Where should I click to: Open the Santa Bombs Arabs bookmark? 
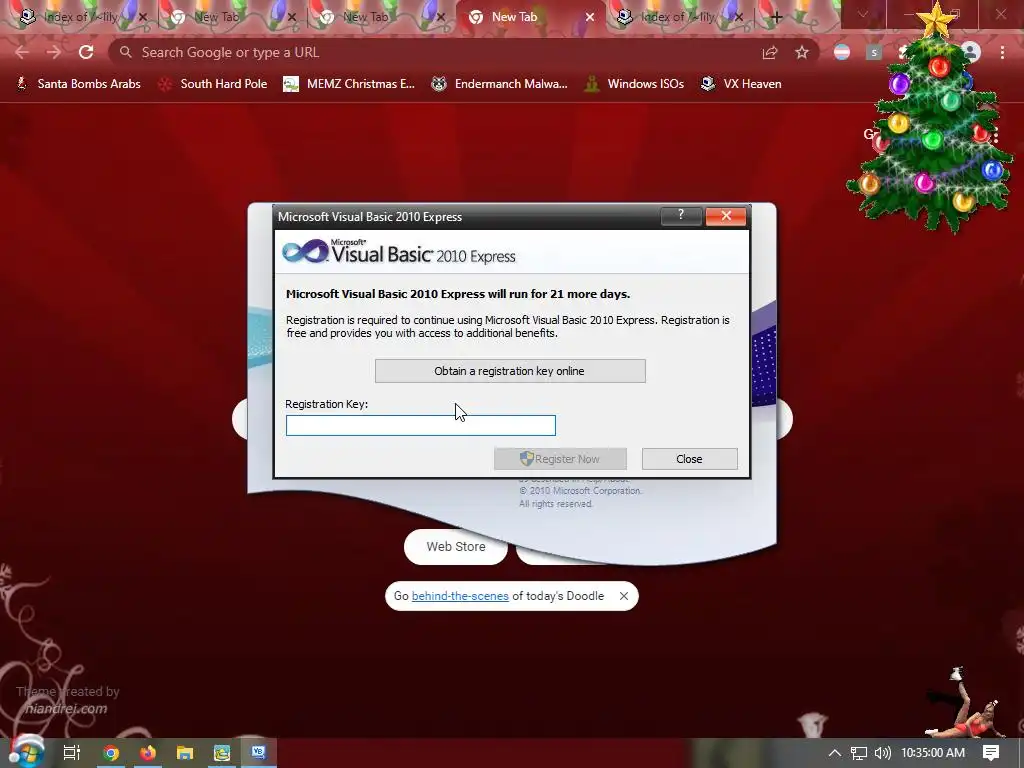pos(78,84)
